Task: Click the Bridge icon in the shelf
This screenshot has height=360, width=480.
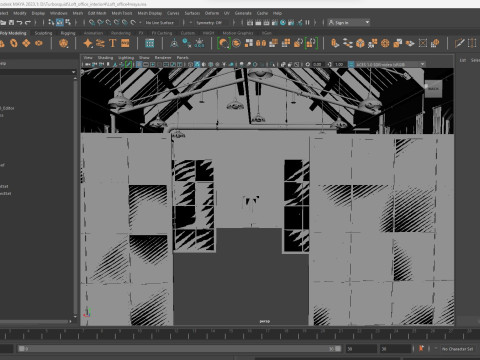Action: pyautogui.click(x=347, y=43)
